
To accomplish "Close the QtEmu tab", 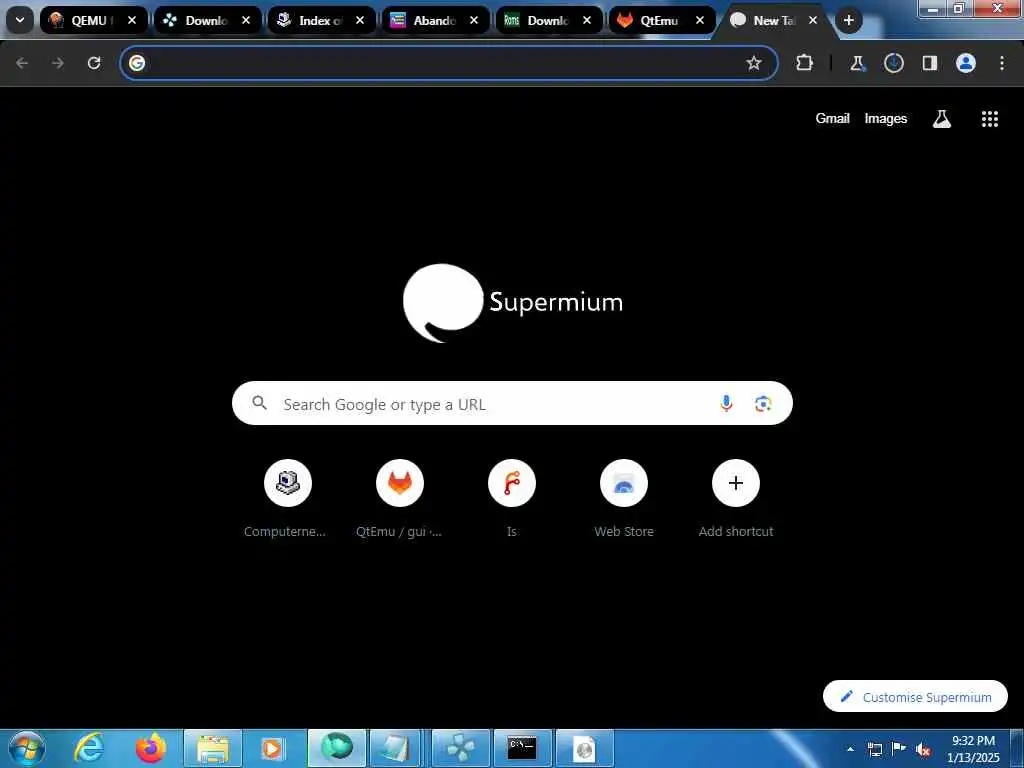I will [x=699, y=20].
